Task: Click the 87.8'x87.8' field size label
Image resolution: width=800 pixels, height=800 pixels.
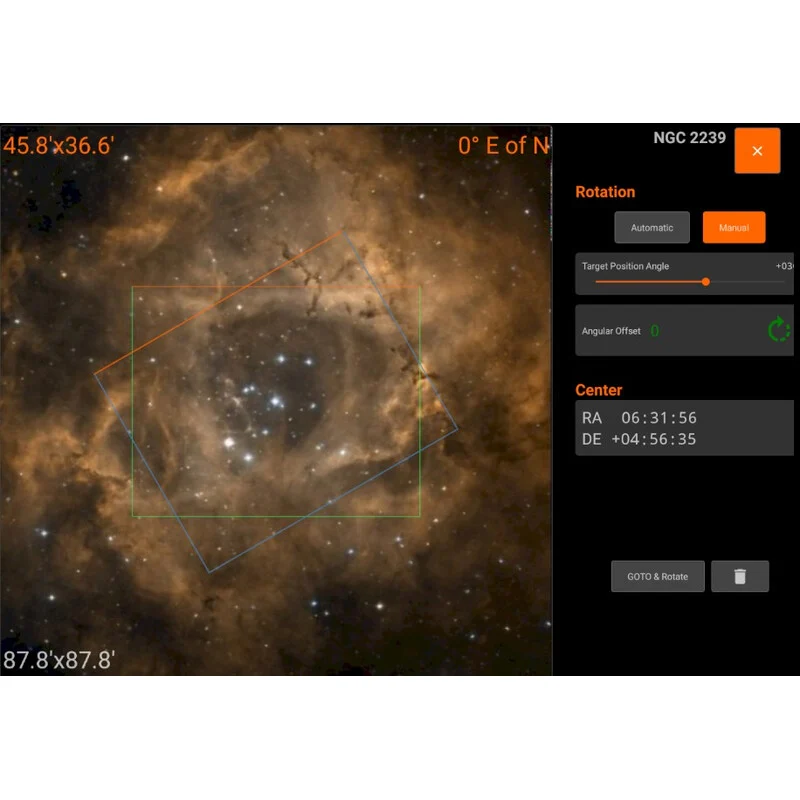Action: pos(59,660)
